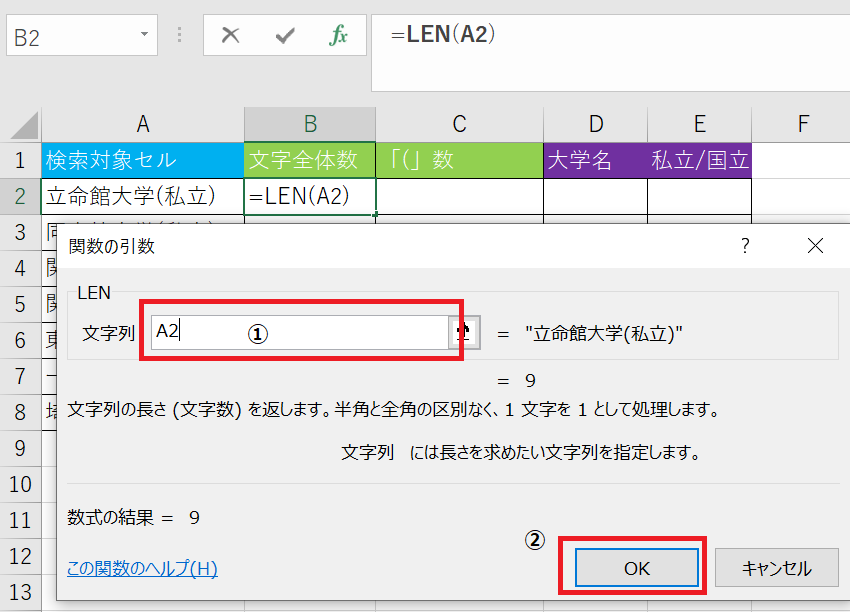Click the 私立/国立 header cell E1
This screenshot has height=612, width=850.
[699, 159]
